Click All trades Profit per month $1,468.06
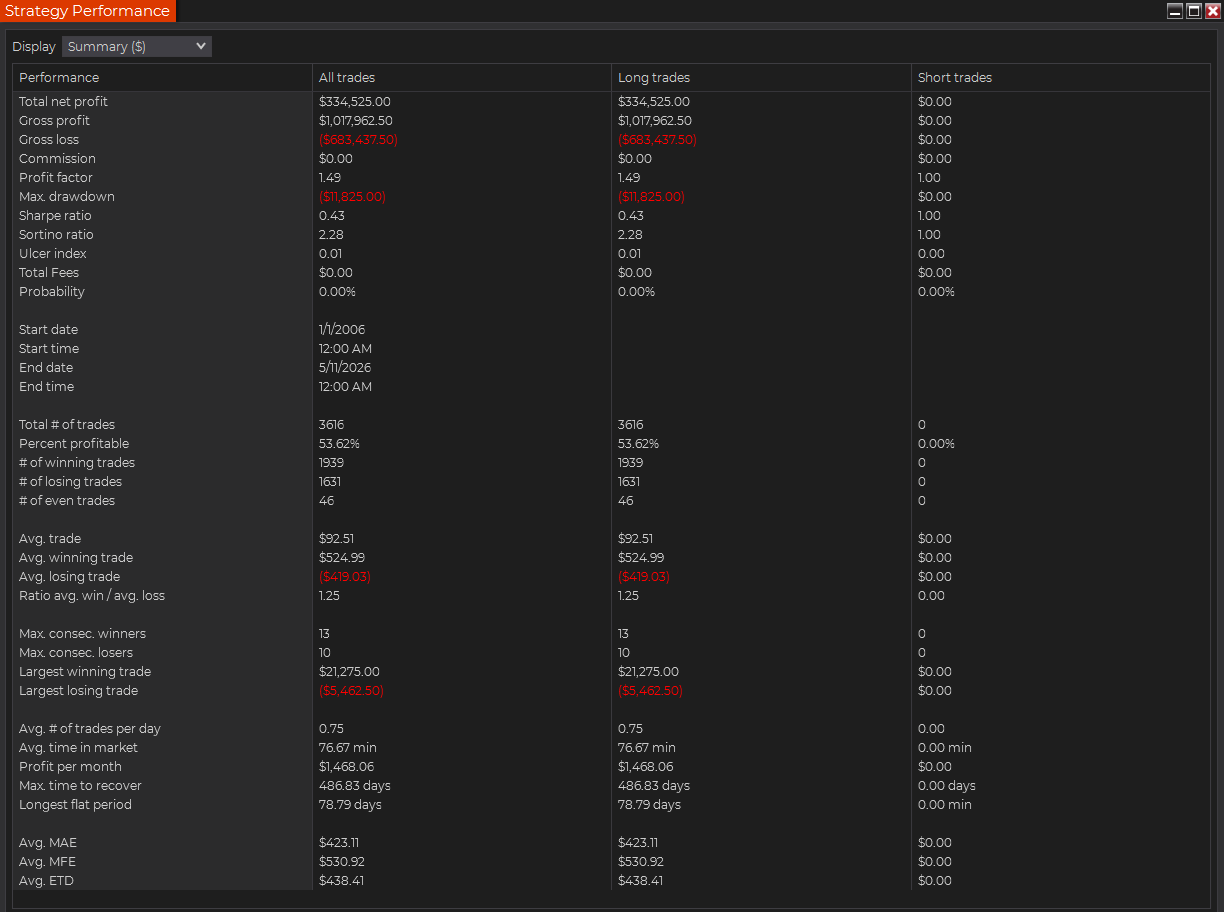This screenshot has width=1224, height=912. [x=346, y=767]
